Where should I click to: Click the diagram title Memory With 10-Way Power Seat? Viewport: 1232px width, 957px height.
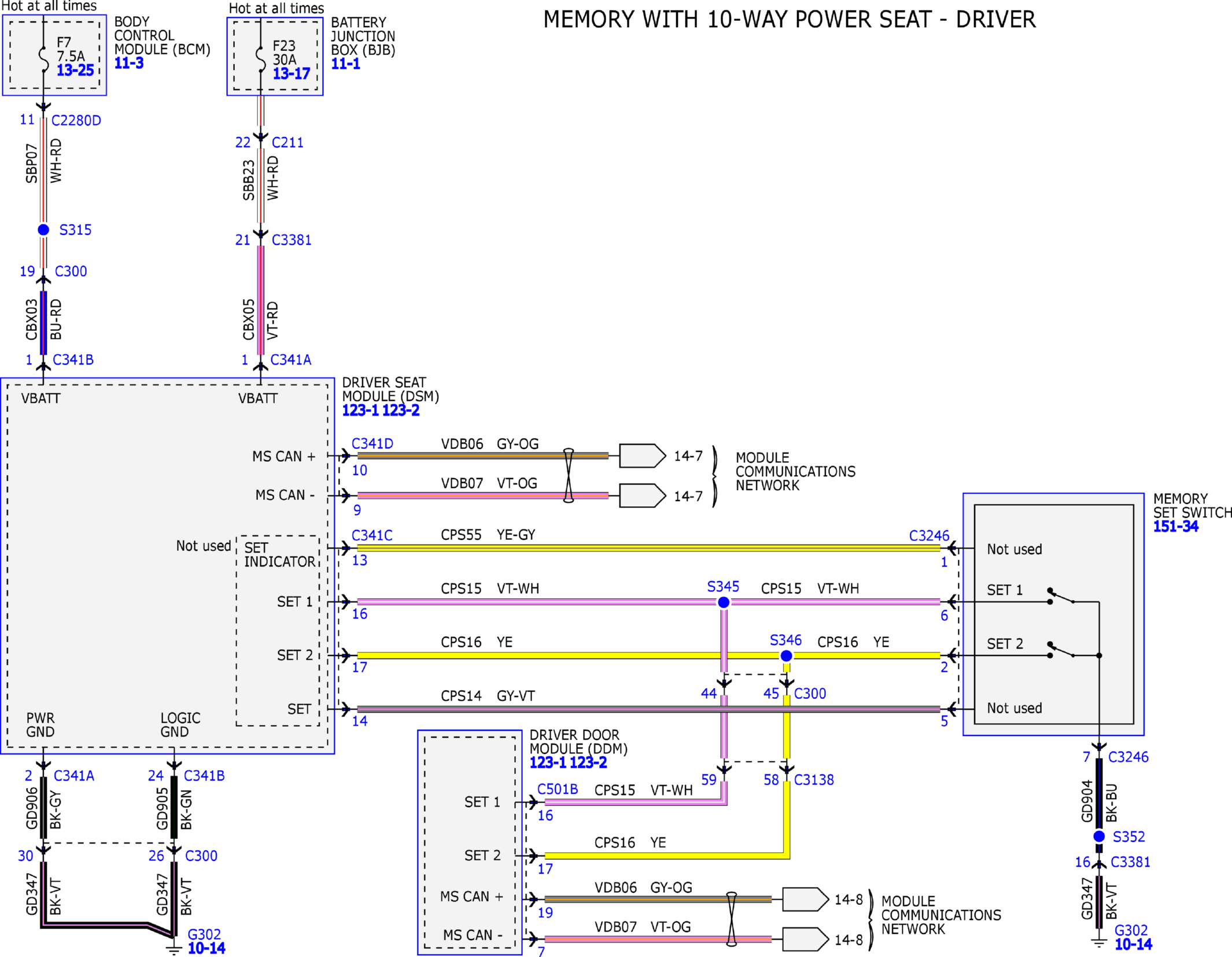(x=790, y=19)
